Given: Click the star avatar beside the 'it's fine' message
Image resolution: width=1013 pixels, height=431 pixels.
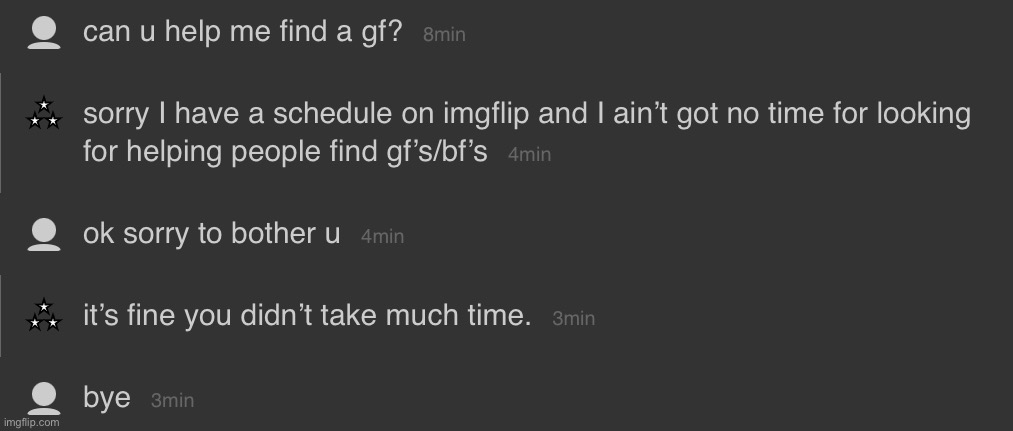Looking at the screenshot, I should pyautogui.click(x=43, y=315).
